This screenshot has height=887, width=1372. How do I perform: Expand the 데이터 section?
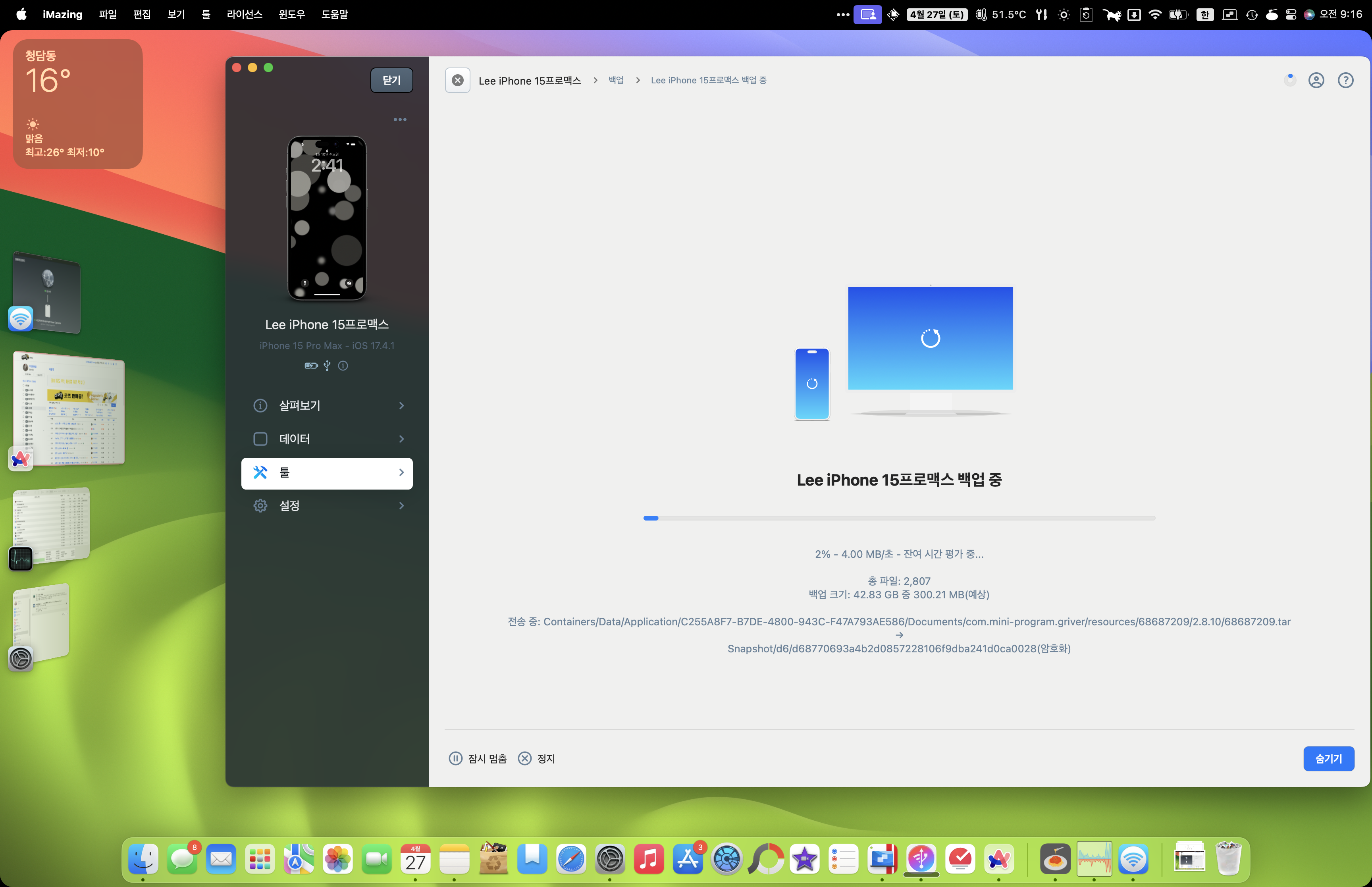327,439
